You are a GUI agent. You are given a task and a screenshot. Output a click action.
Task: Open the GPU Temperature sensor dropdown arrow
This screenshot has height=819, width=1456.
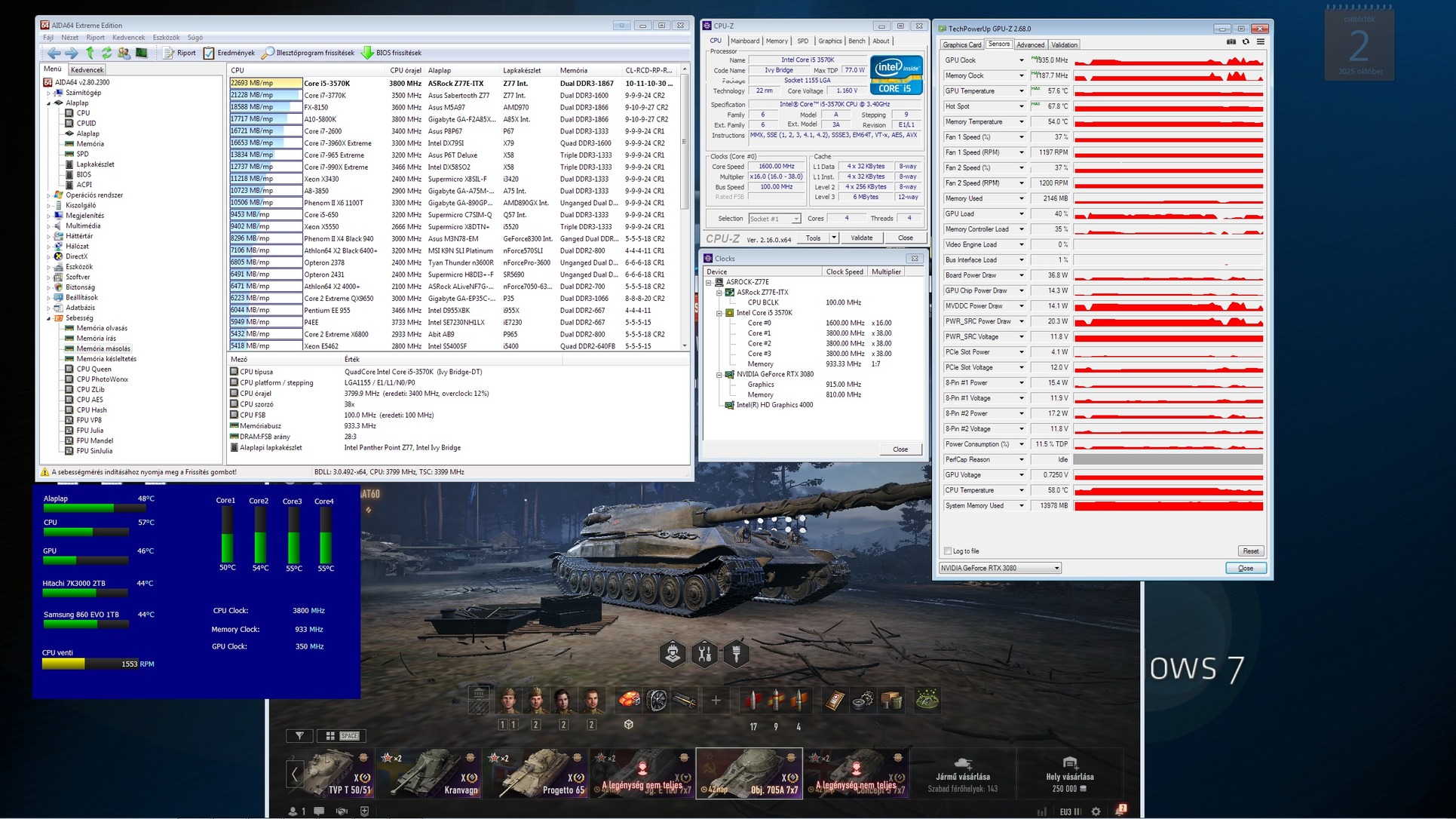coord(1022,91)
